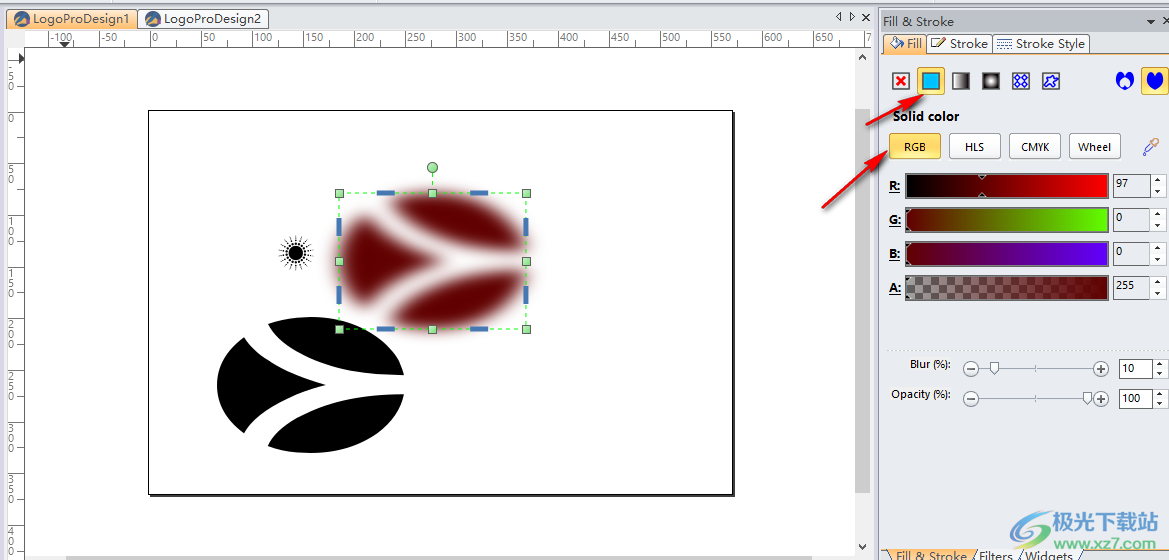Click the canvas vertical scrollbar down arrow
The height and width of the screenshot is (560, 1169).
coord(863,547)
